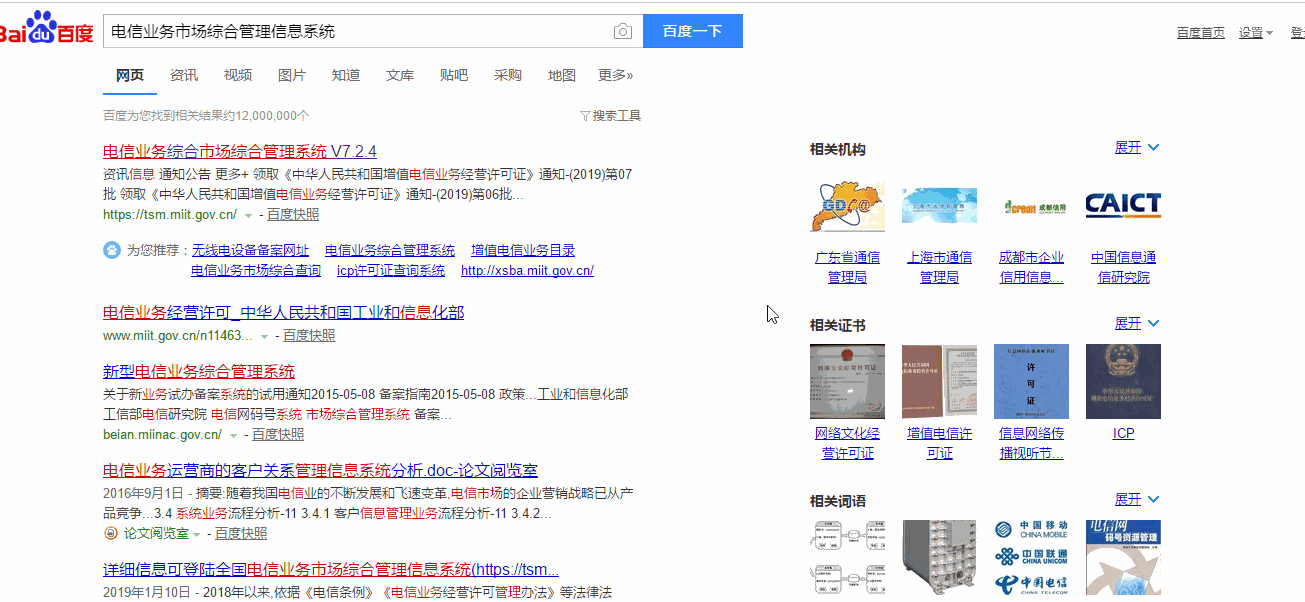Open 无线电设备备案网址 suggestion
Image resolution: width=1305 pixels, height=602 pixels.
coord(250,250)
